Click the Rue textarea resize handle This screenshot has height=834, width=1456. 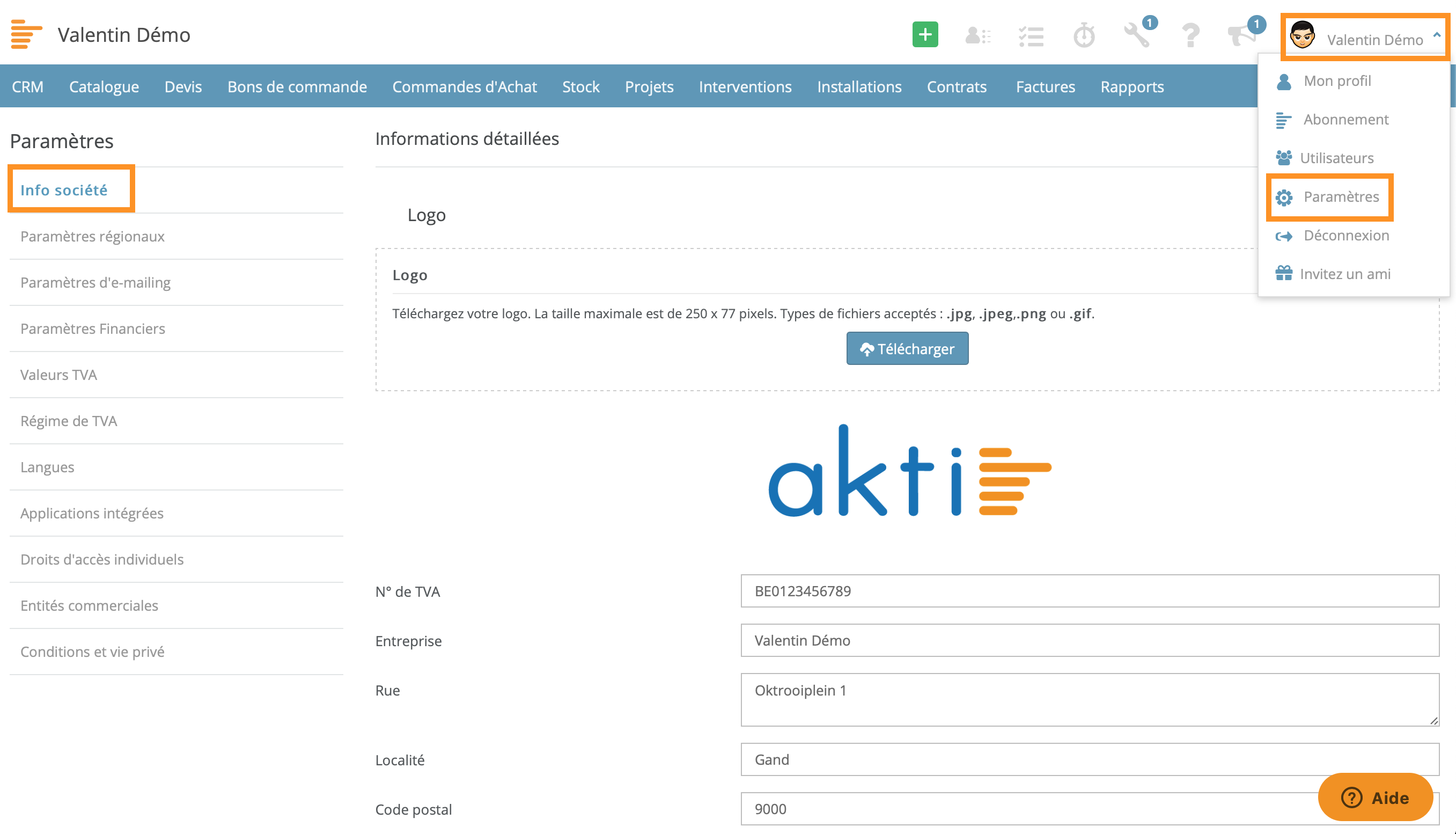(x=1433, y=721)
